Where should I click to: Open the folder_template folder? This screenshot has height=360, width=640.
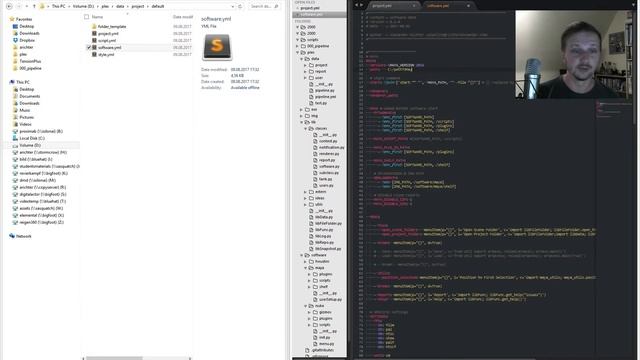tap(112, 27)
